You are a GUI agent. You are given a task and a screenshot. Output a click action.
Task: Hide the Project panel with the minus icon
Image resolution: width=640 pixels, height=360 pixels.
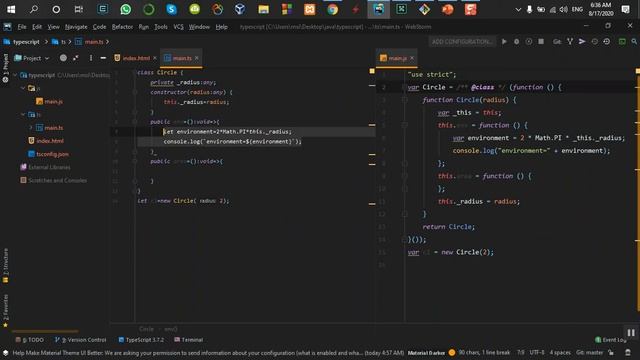coord(103,58)
